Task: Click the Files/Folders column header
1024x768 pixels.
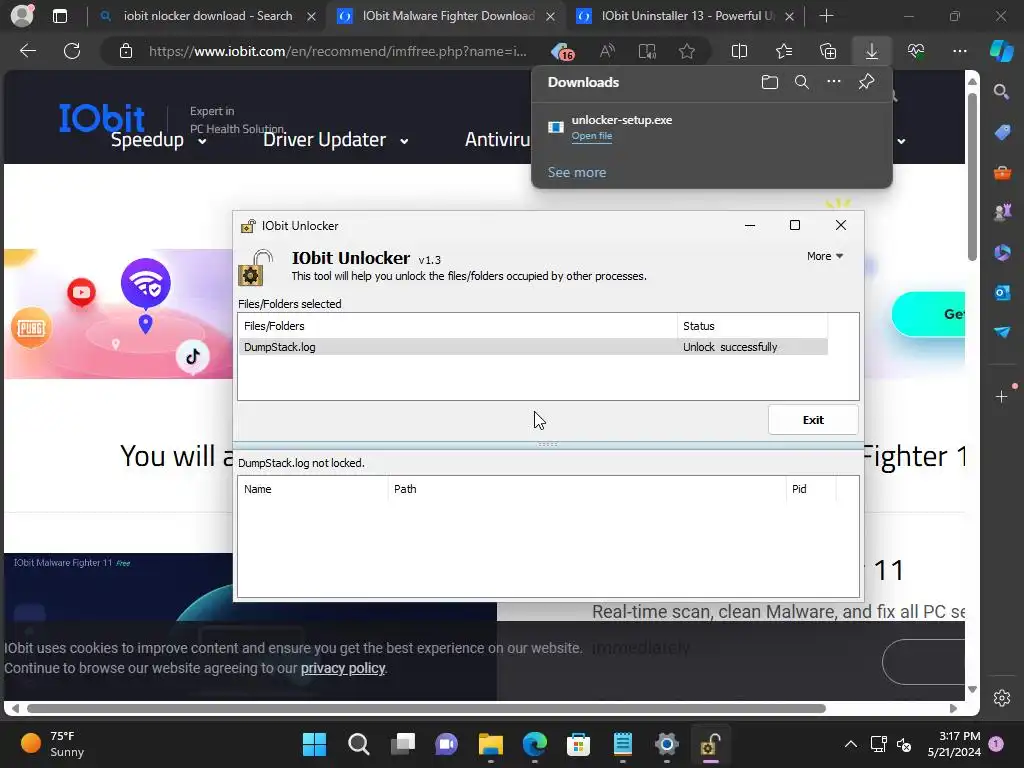Action: (457, 326)
